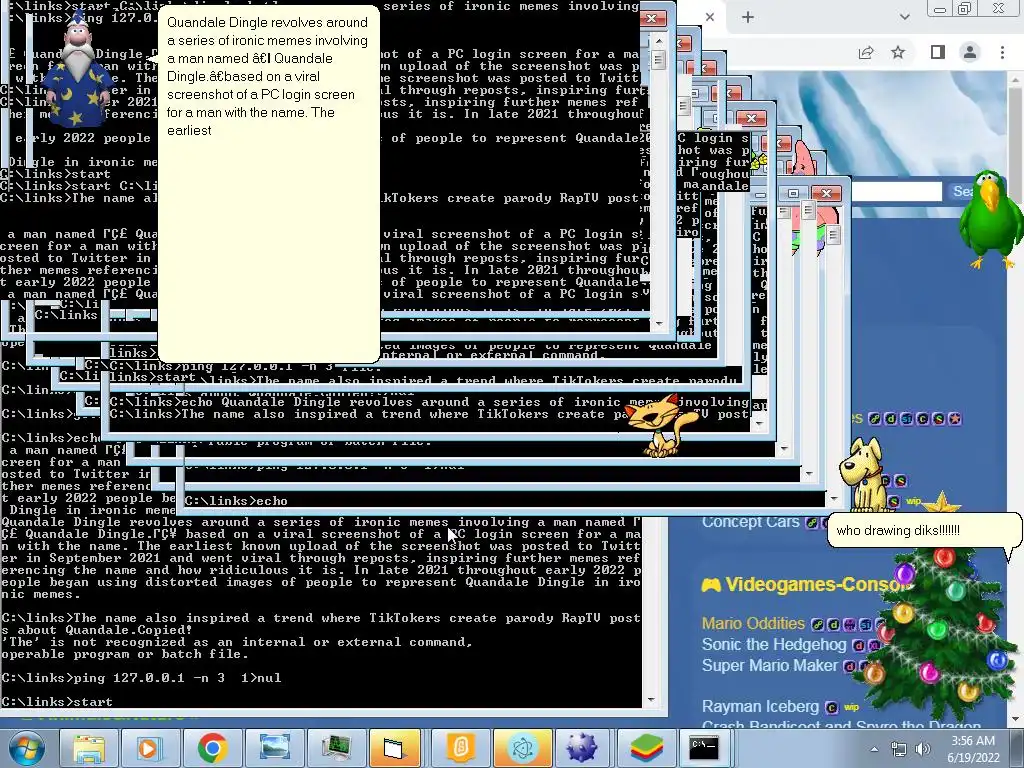This screenshot has width=1024, height=768.
Task: Open the Windows Start menu
Action: 26,748
